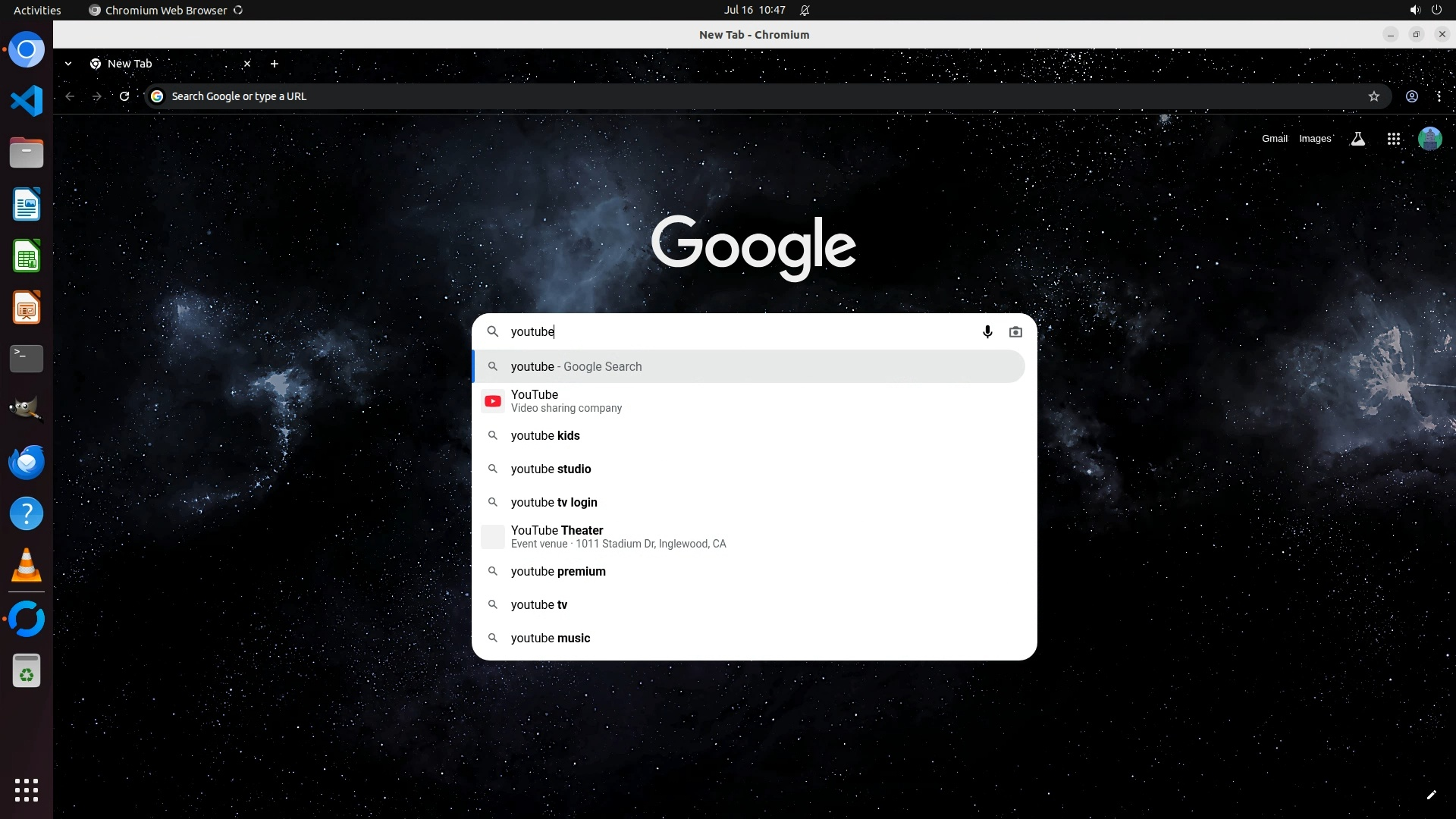Choose the youtube music suggestion
Viewport: 1456px width, 819px height.
[550, 638]
